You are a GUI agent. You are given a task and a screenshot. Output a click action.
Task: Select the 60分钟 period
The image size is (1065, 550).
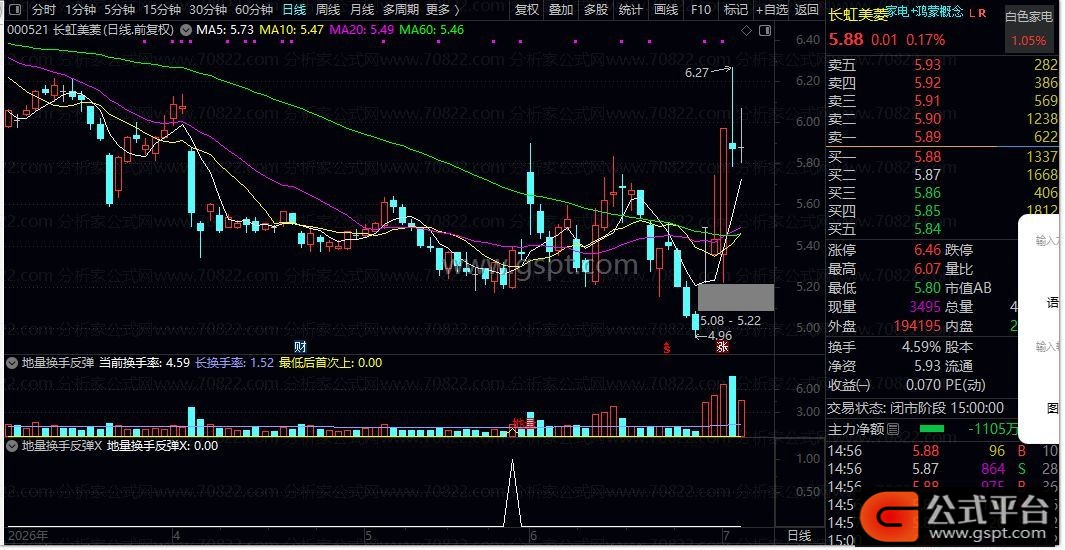tap(253, 10)
